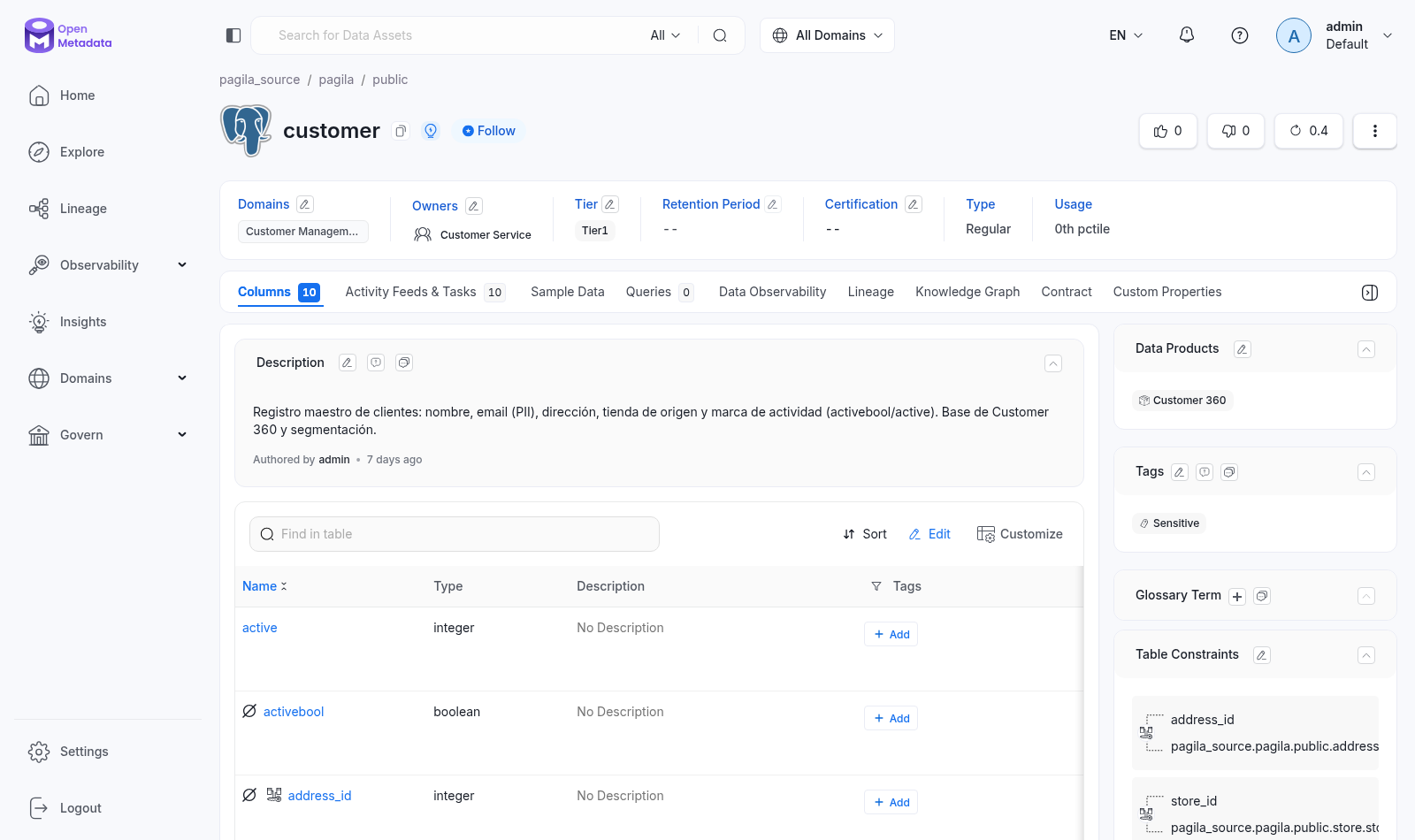This screenshot has height=840, width=1415.
Task: Request tags update icon in Tags panel
Action: point(1205,472)
